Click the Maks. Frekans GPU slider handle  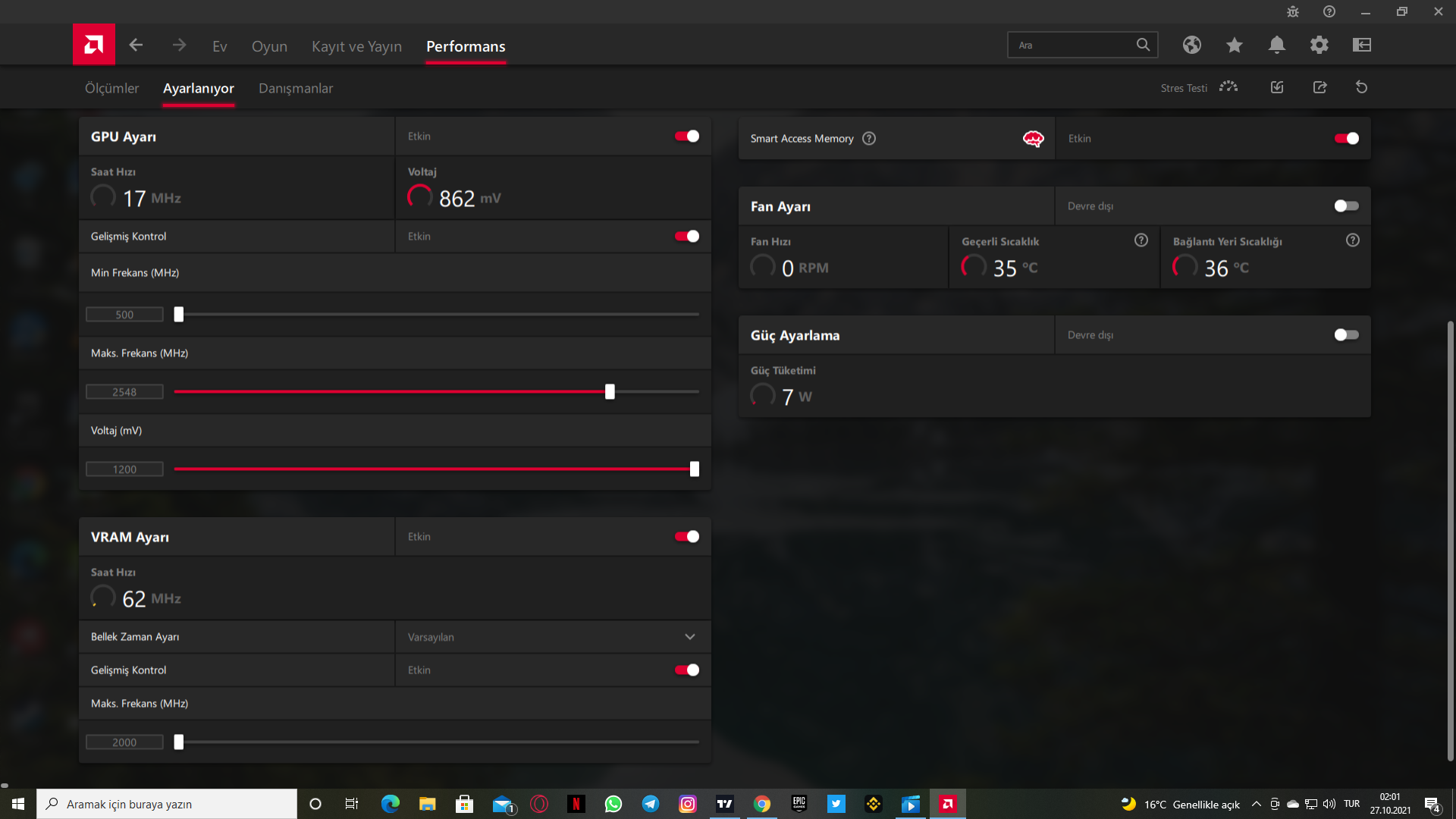click(x=610, y=392)
